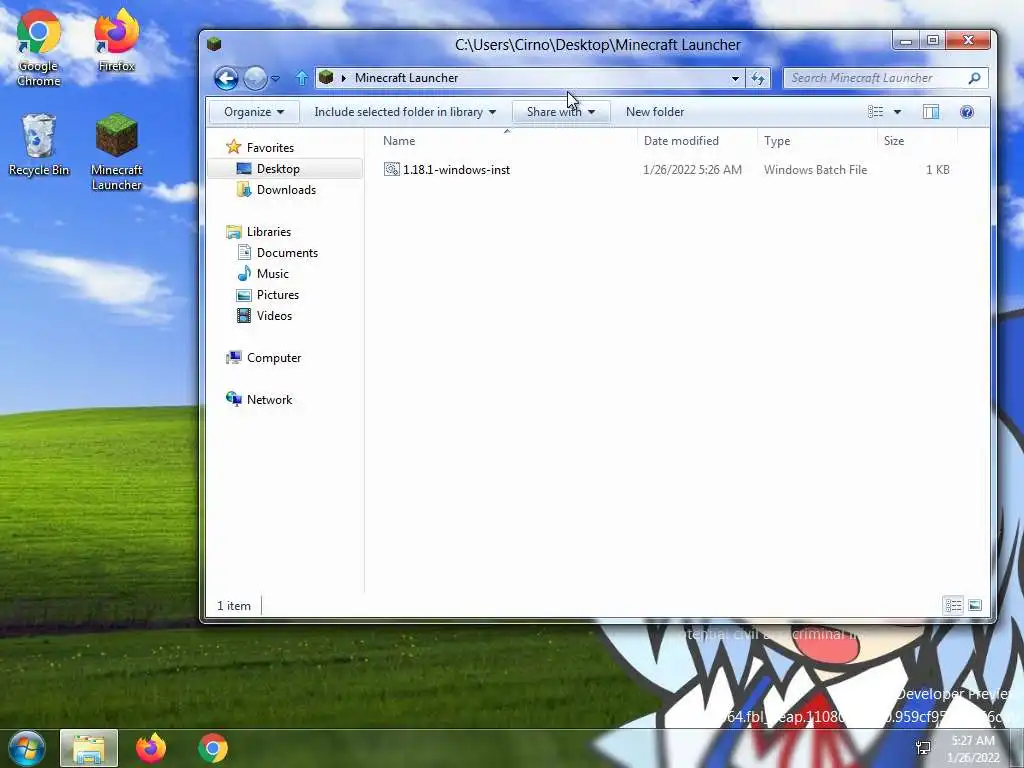This screenshot has width=1024, height=768.
Task: Change your view icon button
Action: [875, 112]
